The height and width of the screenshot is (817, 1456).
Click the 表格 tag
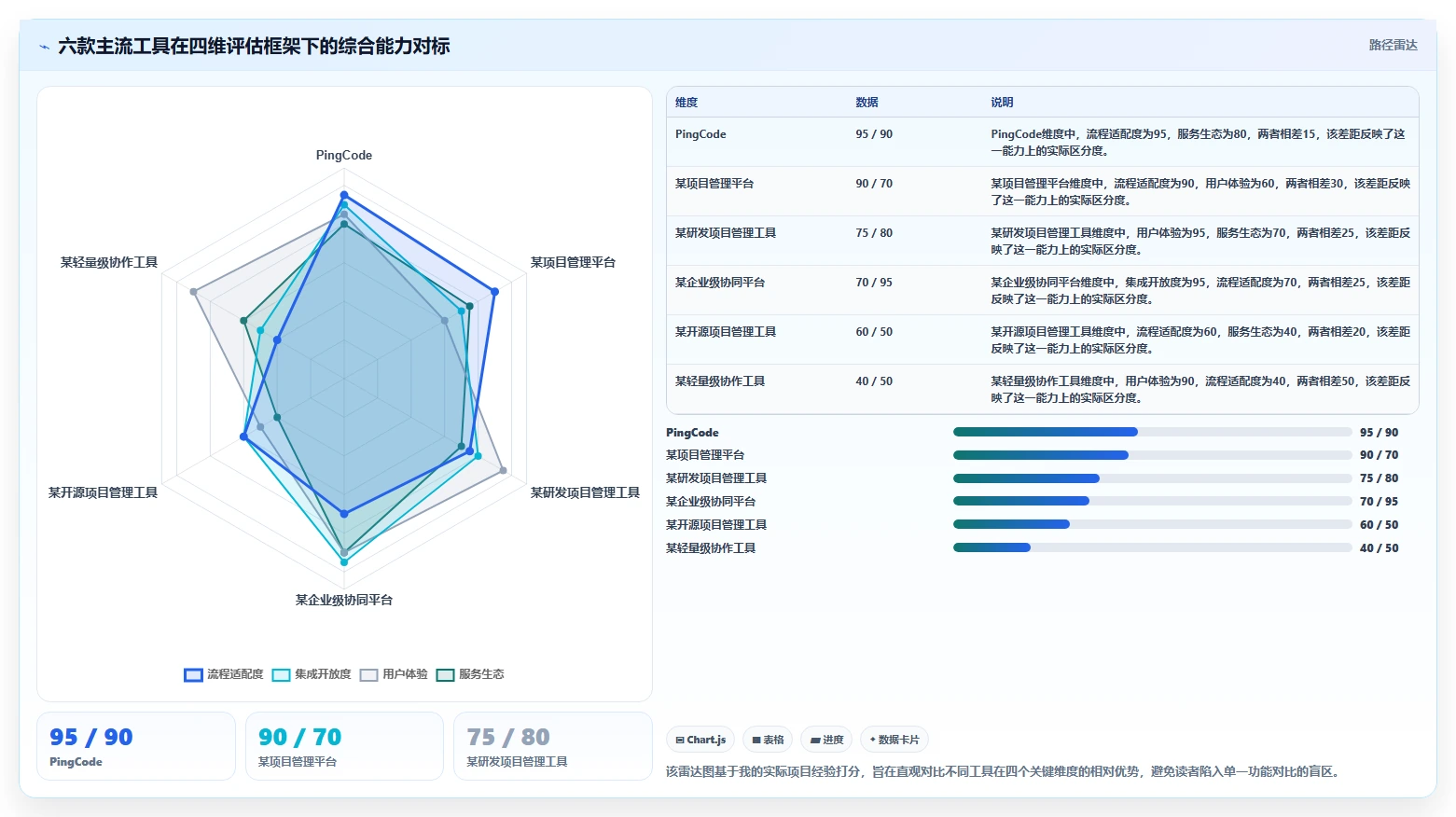pos(768,740)
